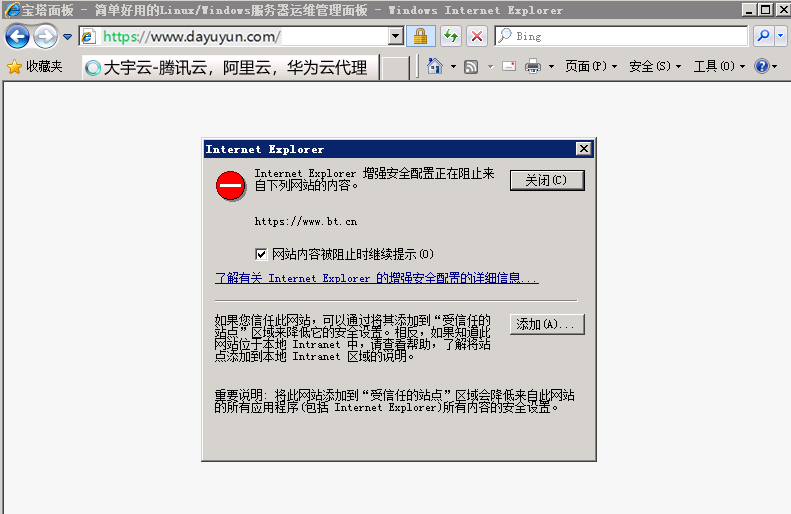Click the red blocked stop icon
Viewport: 791px width, 514px height.
pos(231,186)
